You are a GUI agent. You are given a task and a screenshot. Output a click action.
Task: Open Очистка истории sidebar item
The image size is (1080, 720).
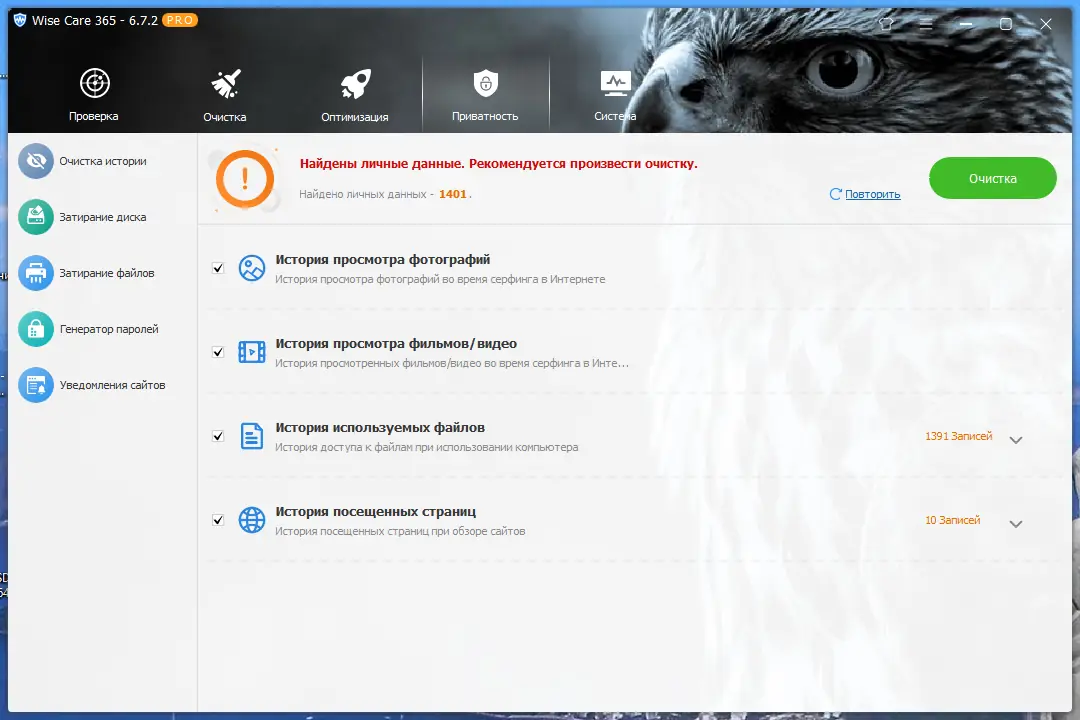pyautogui.click(x=102, y=161)
